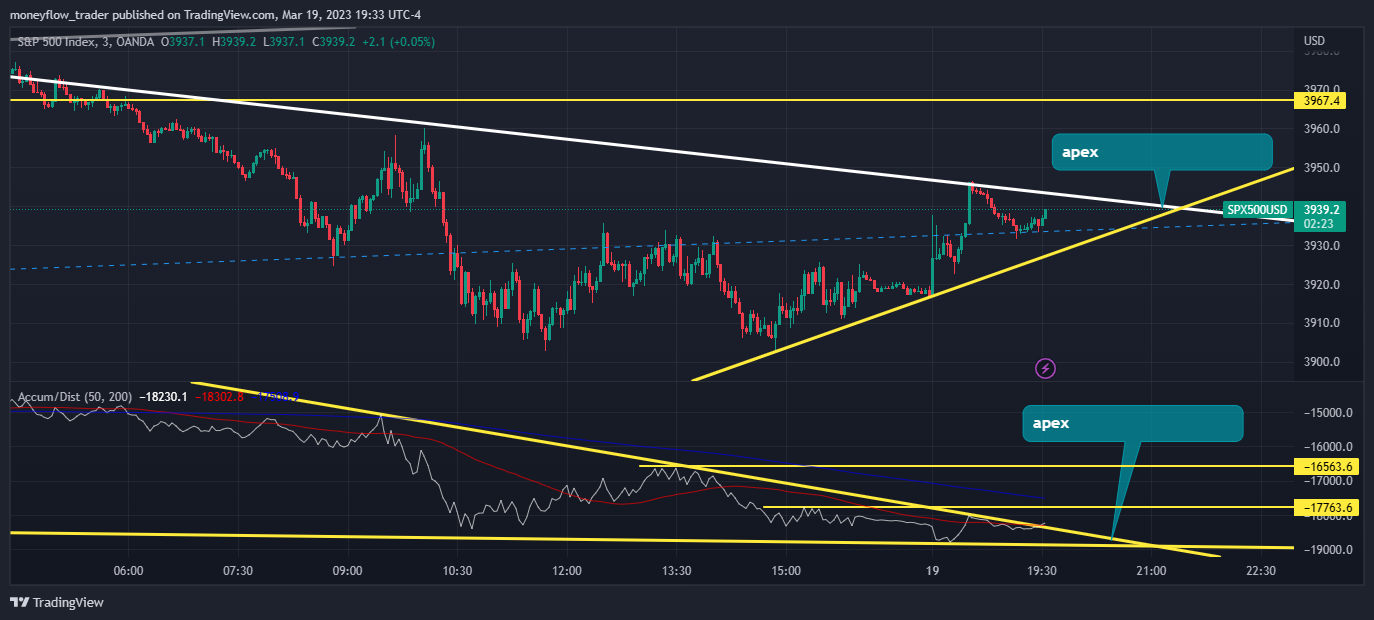Click the 3960.0 price axis label
This screenshot has width=1374, height=620.
pos(1321,129)
